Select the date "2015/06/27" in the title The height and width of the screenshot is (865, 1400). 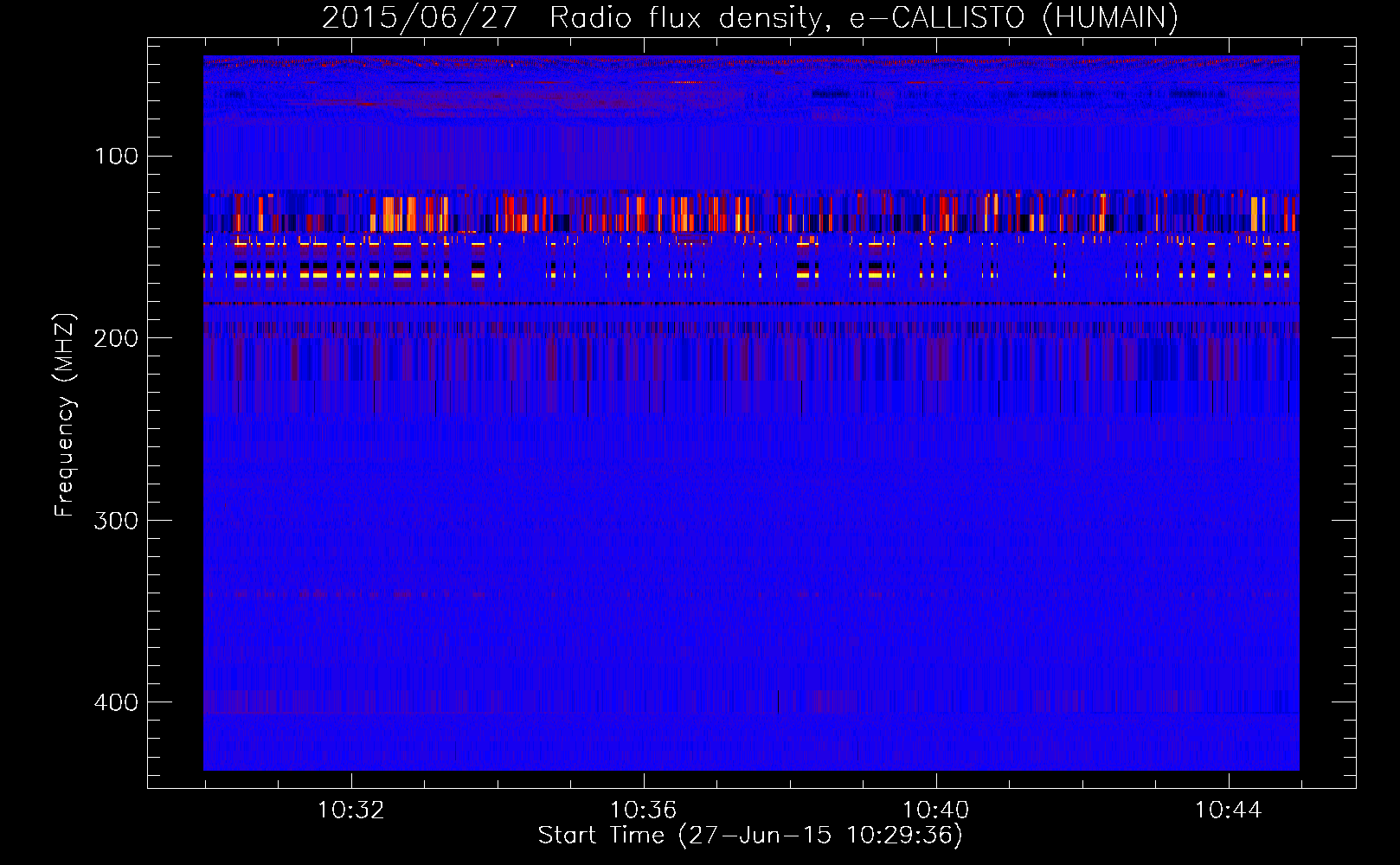click(420, 18)
